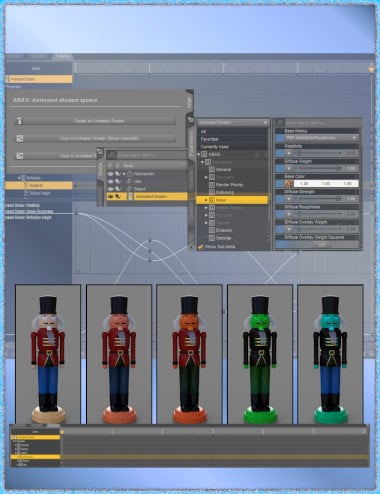
Task: Collapse the Base group expander arrow
Action: point(206,200)
